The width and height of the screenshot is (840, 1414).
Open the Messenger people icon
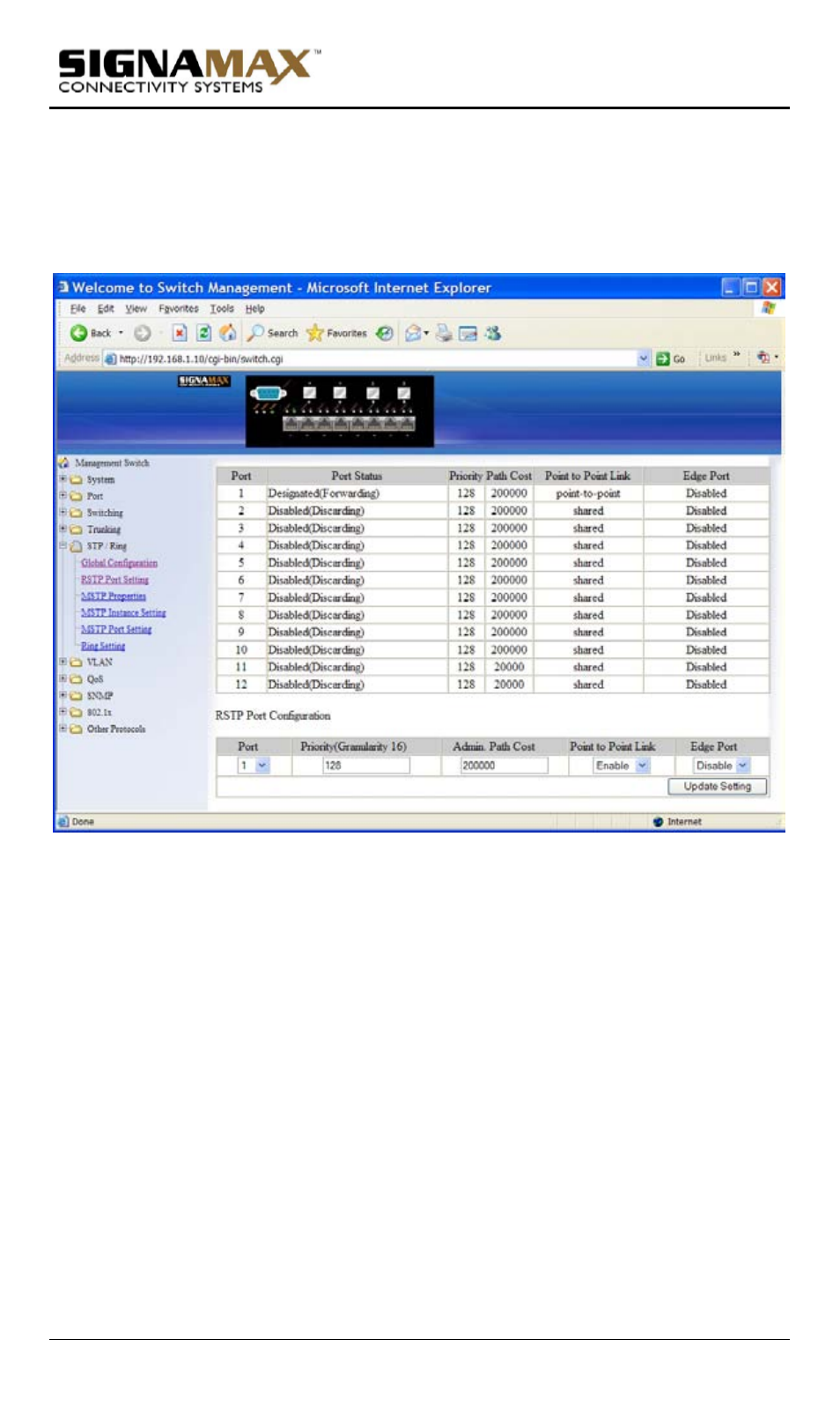[493, 333]
